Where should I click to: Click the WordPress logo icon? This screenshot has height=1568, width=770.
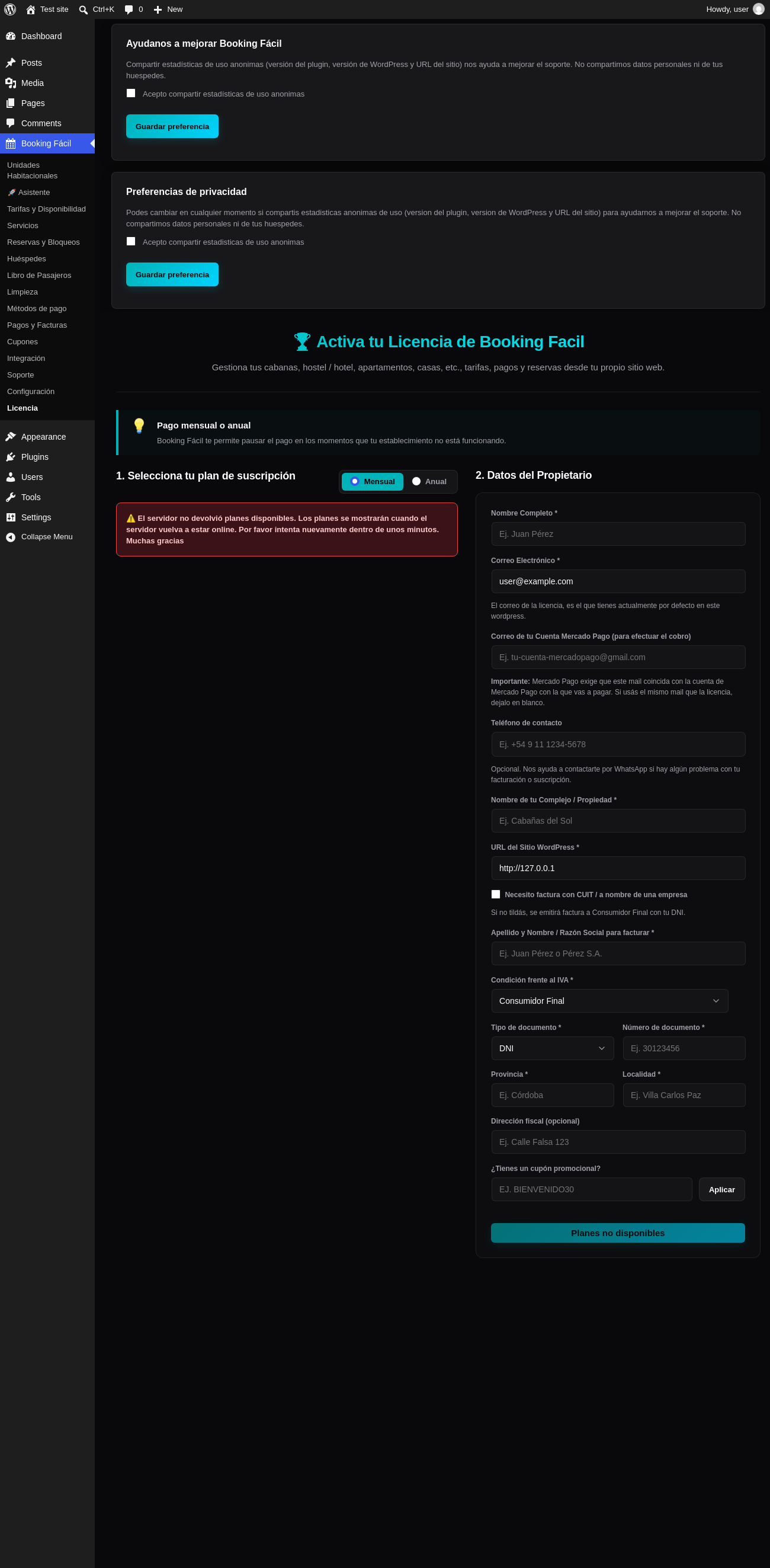pyautogui.click(x=9, y=9)
